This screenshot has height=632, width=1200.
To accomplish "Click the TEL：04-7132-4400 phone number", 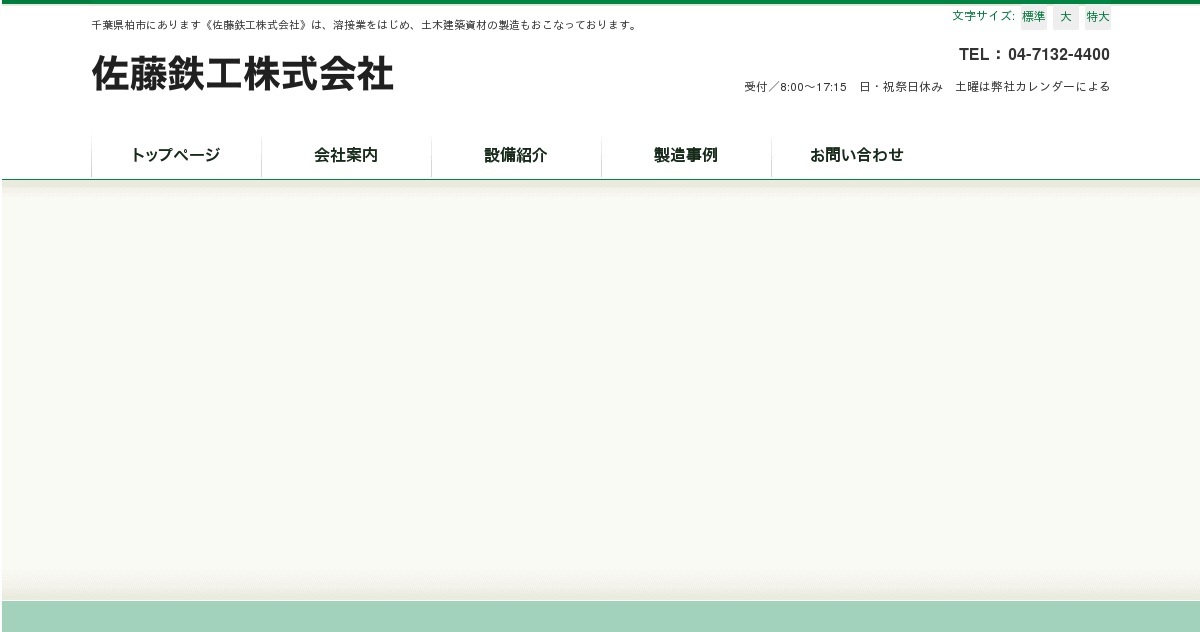I will 1034,55.
